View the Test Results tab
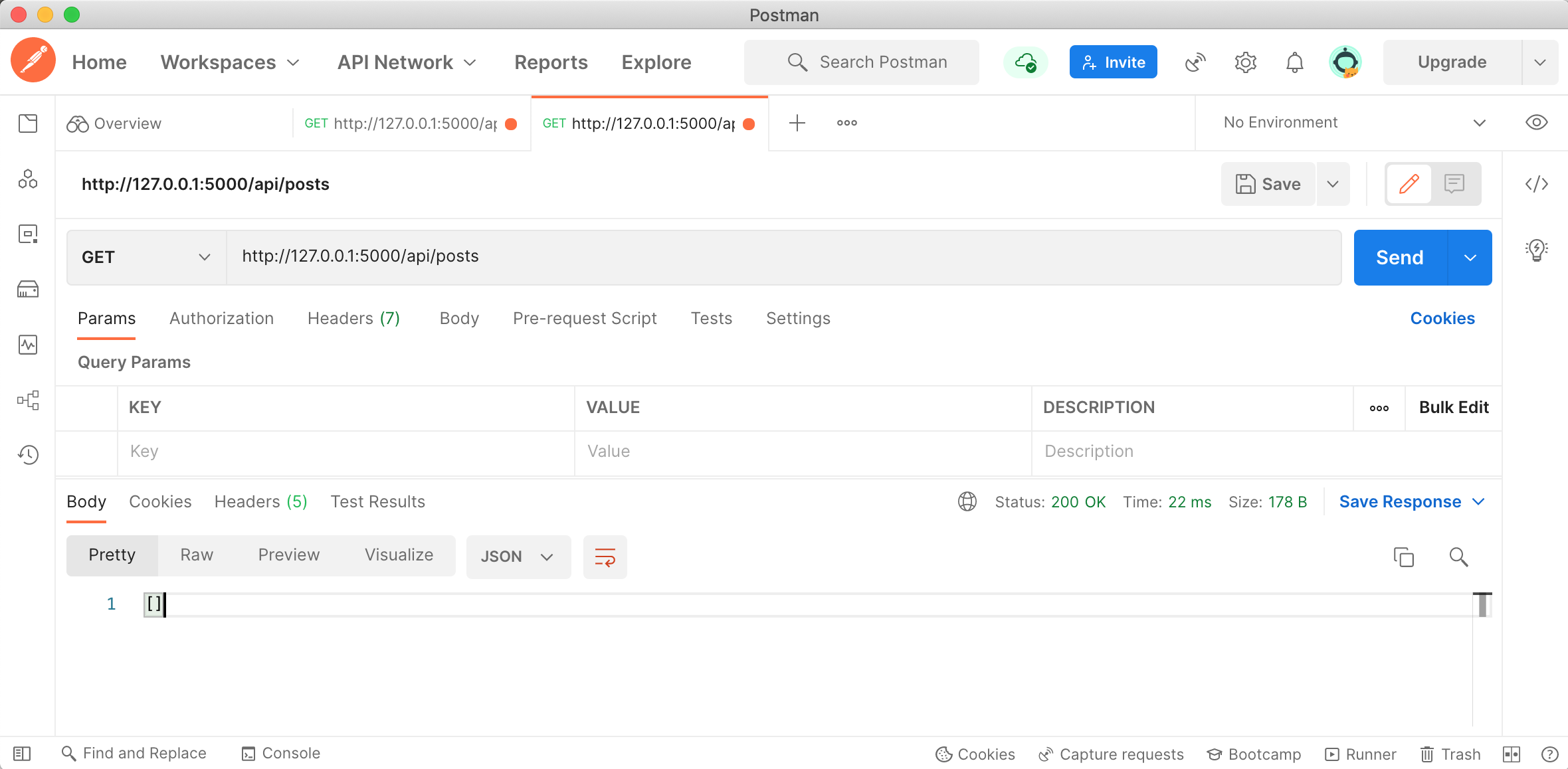This screenshot has height=769, width=1568. [x=377, y=501]
